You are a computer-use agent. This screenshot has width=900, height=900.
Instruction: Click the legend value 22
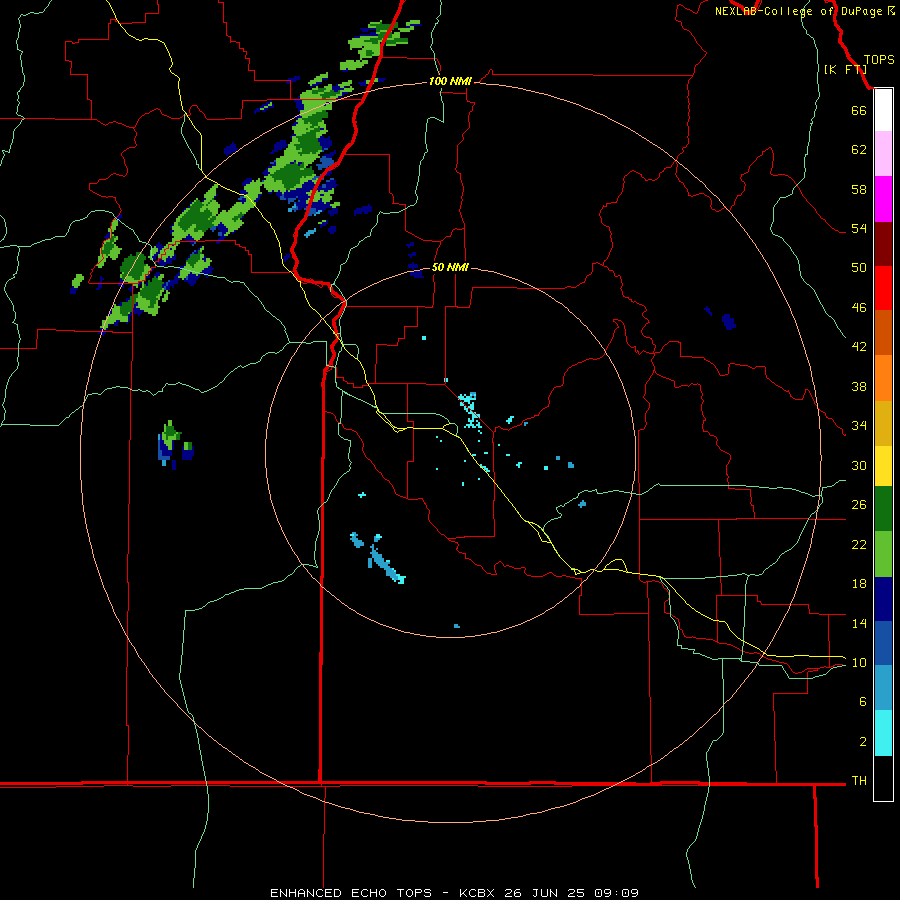tap(859, 544)
